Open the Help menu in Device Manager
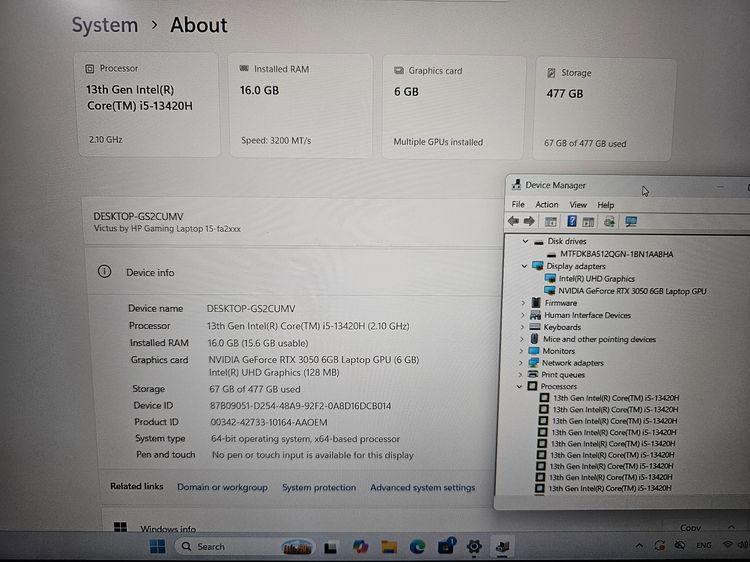This screenshot has height=562, width=750. [606, 205]
